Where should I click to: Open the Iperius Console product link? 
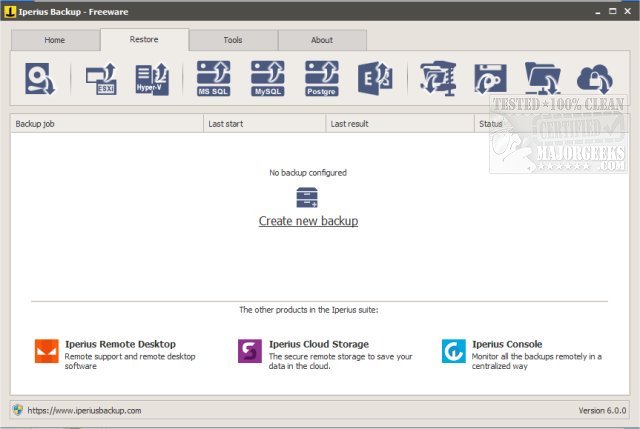507,344
